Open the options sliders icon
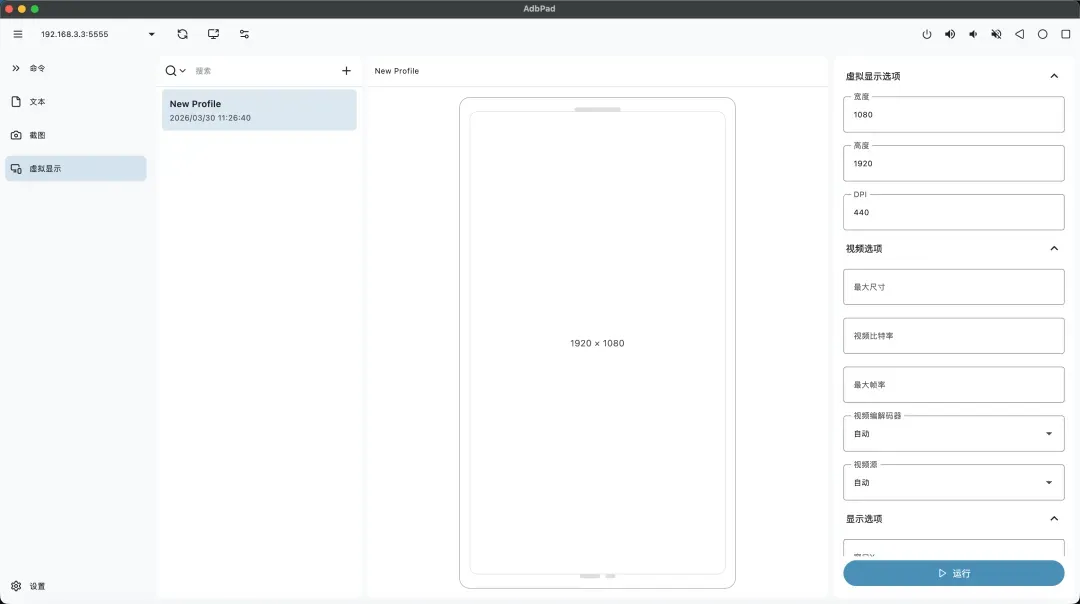Viewport: 1080px width, 604px height. [x=245, y=34]
